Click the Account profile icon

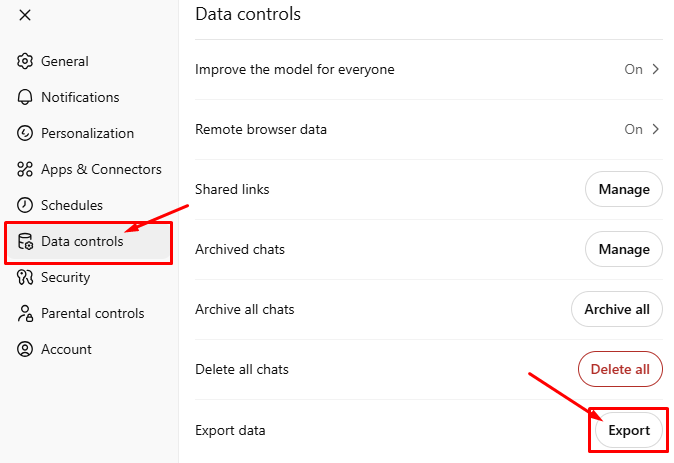(x=26, y=349)
